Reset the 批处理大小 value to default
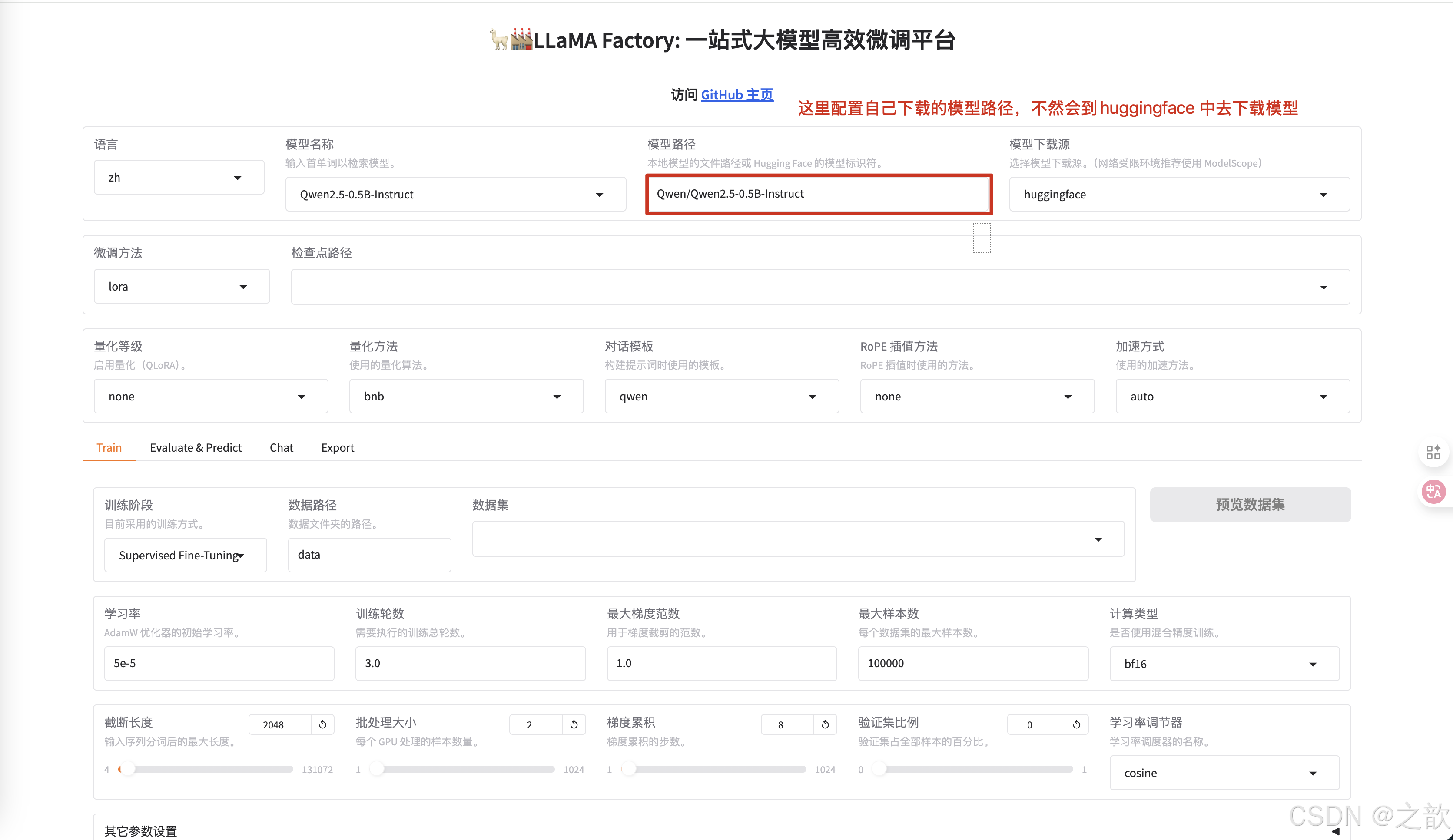 coord(574,725)
